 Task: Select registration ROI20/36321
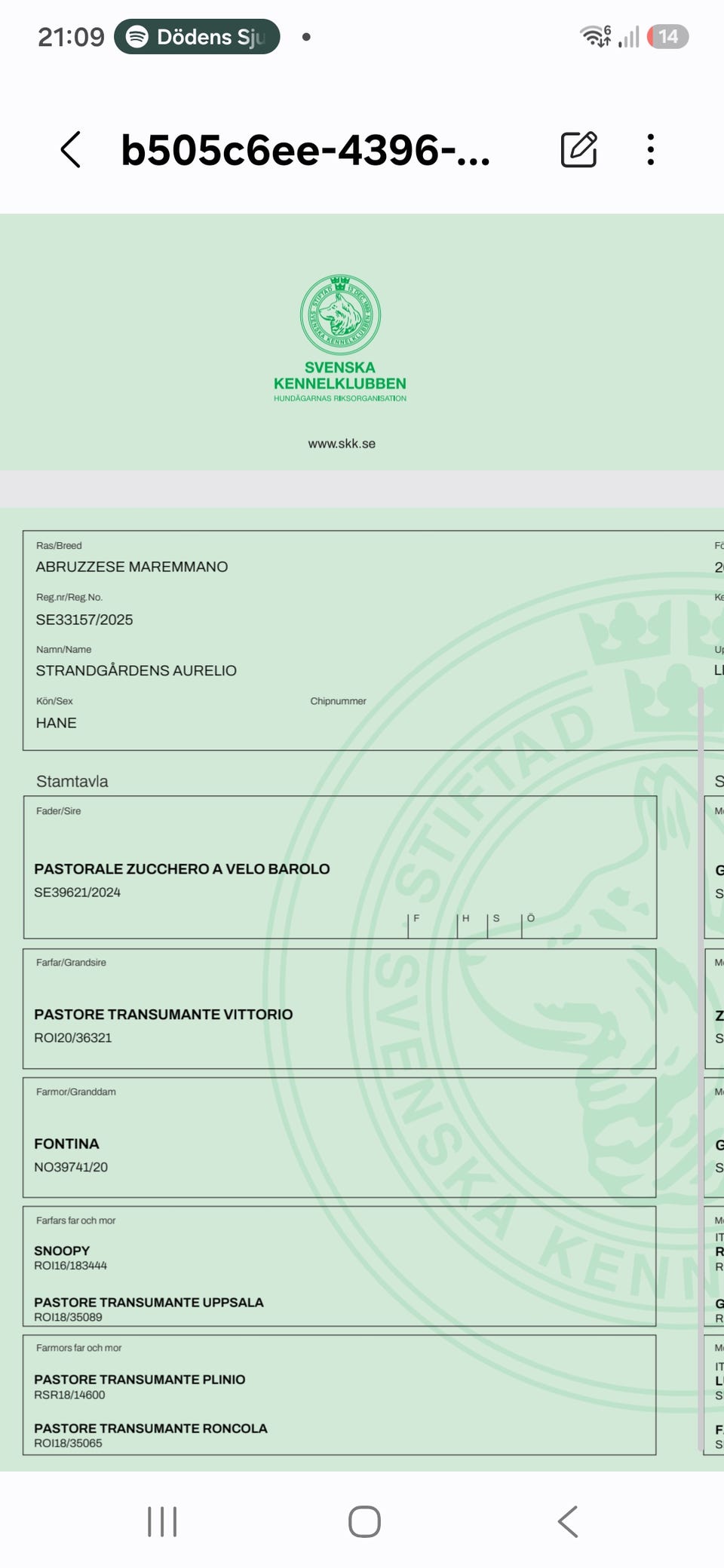(x=73, y=1037)
